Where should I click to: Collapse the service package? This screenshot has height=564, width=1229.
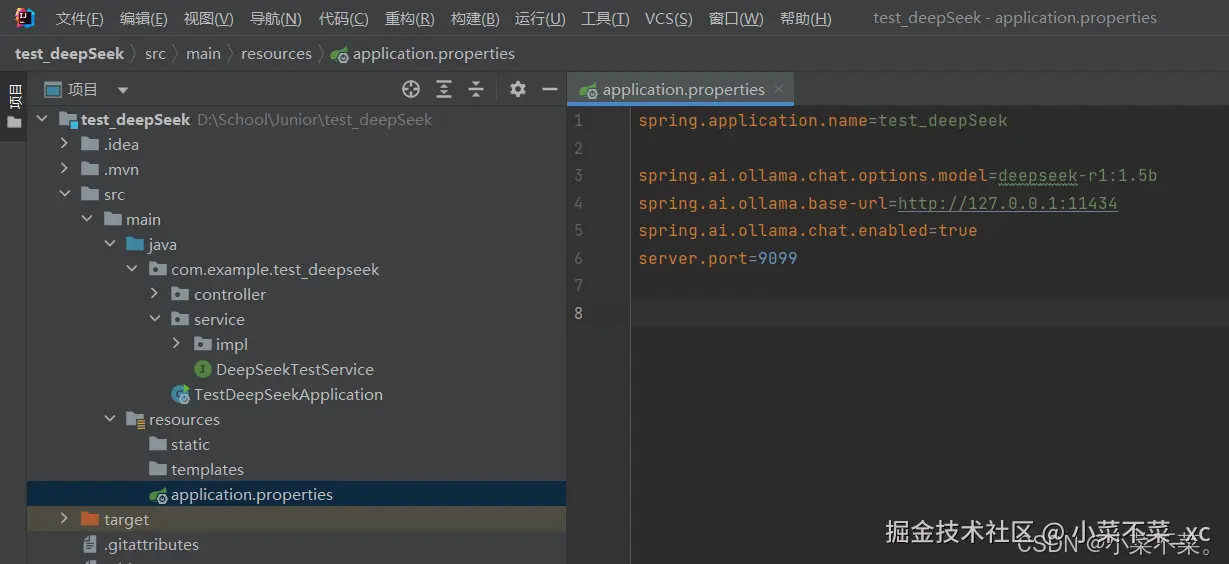(x=154, y=320)
